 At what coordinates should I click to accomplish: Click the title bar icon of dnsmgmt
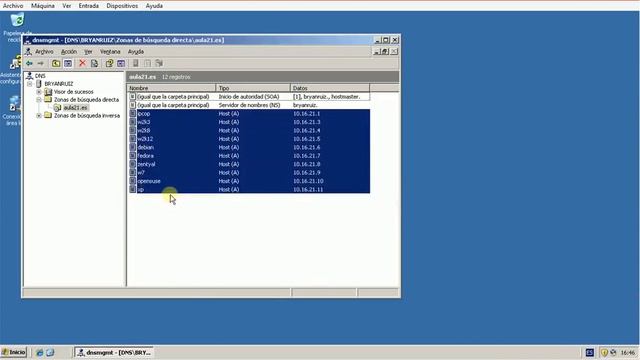[28, 40]
